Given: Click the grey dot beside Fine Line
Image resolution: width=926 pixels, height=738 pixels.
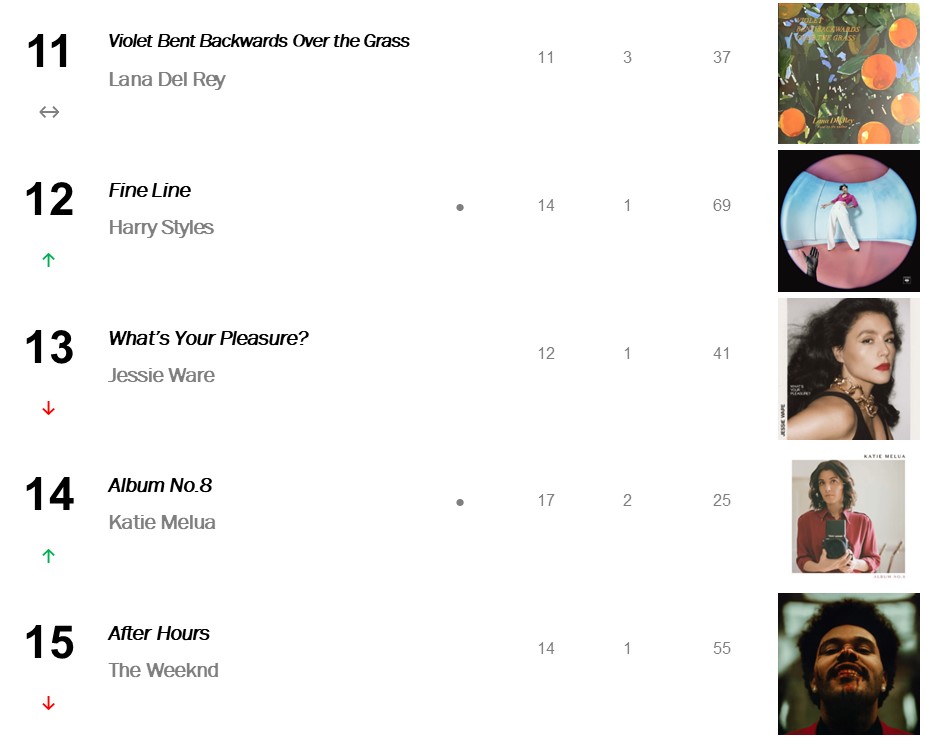Looking at the screenshot, I should coord(460,208).
